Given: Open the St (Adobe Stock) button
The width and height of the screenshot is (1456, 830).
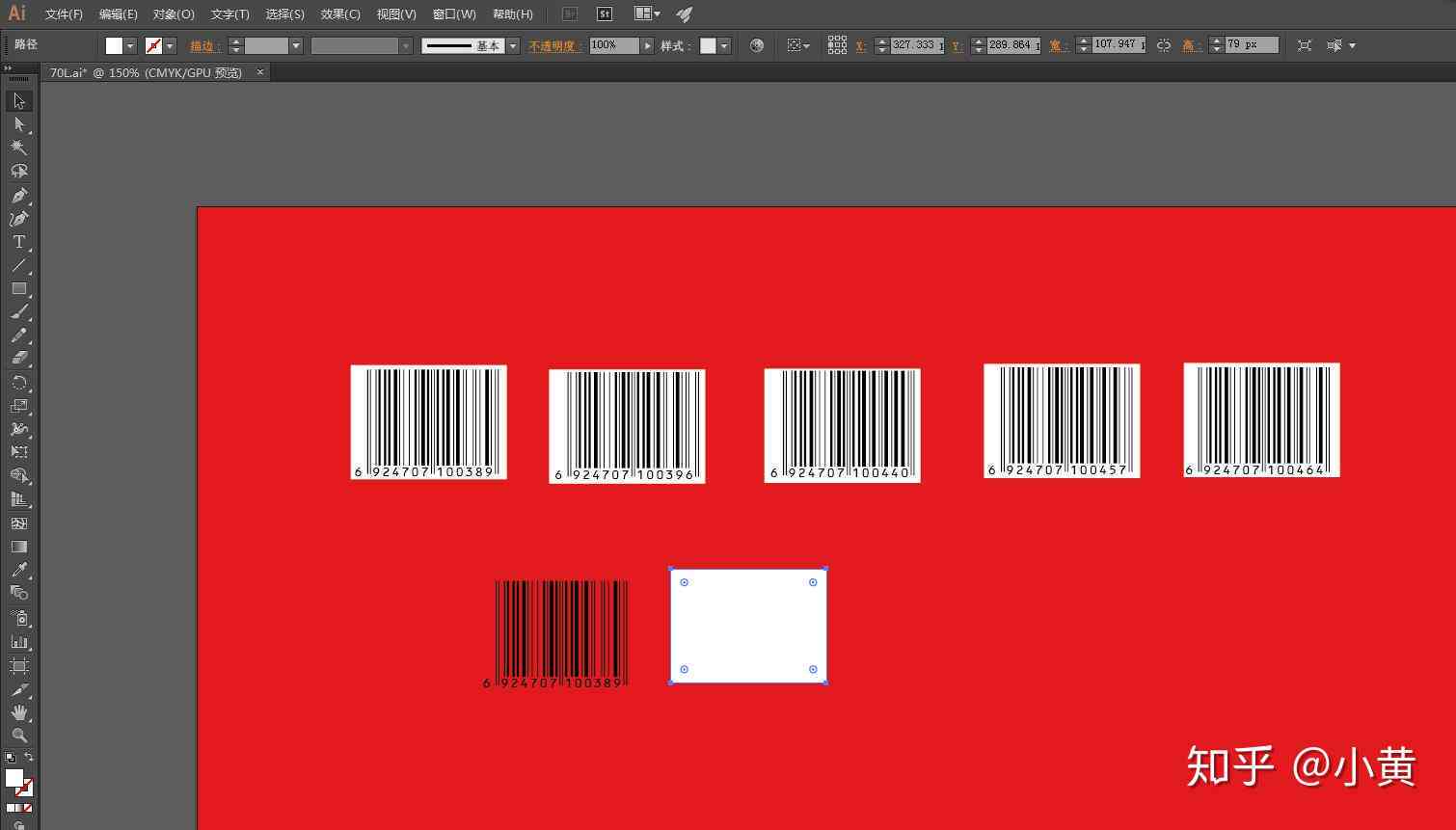Looking at the screenshot, I should (605, 14).
